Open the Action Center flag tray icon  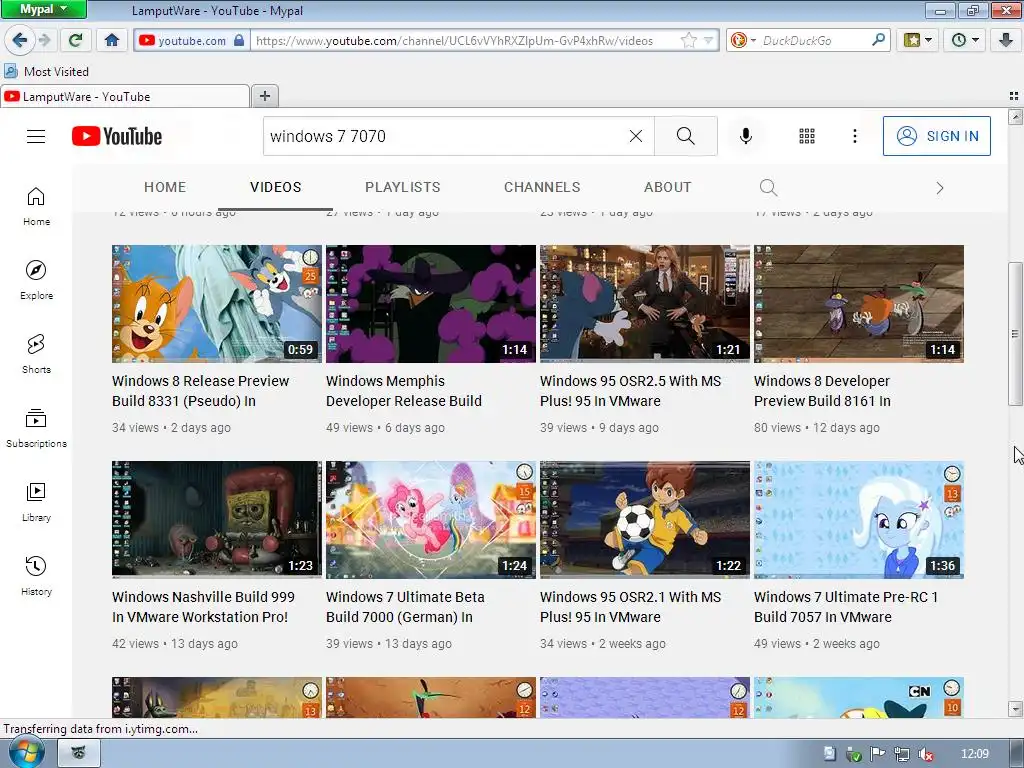click(878, 754)
